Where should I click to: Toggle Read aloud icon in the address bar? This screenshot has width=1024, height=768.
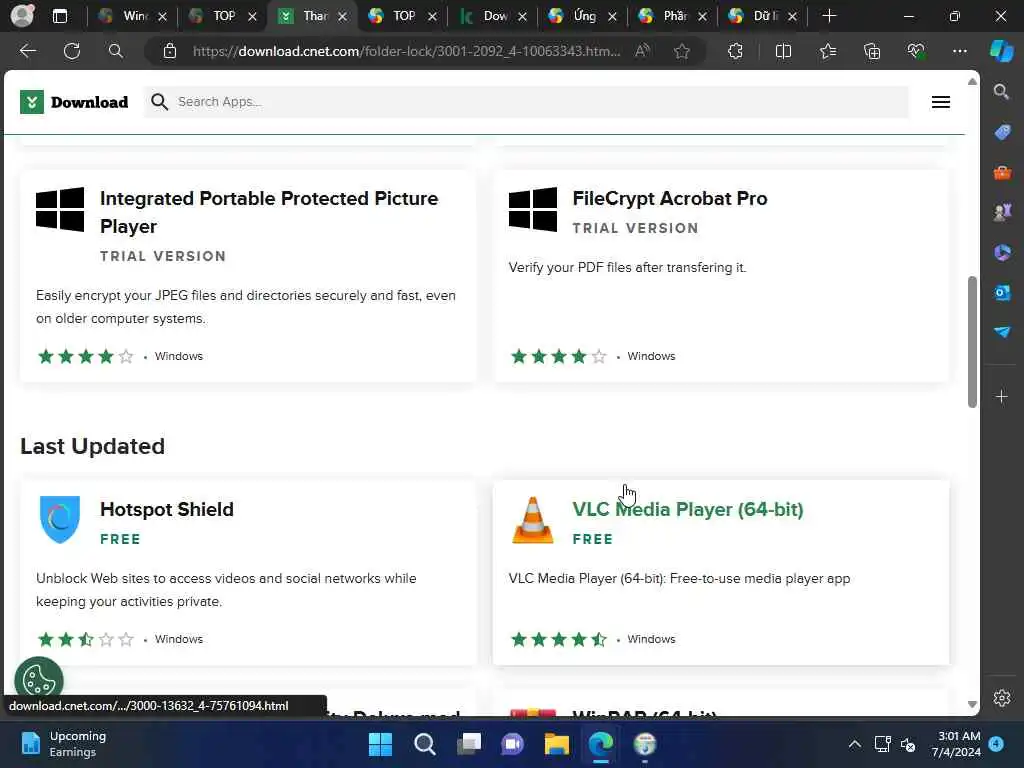coord(643,51)
